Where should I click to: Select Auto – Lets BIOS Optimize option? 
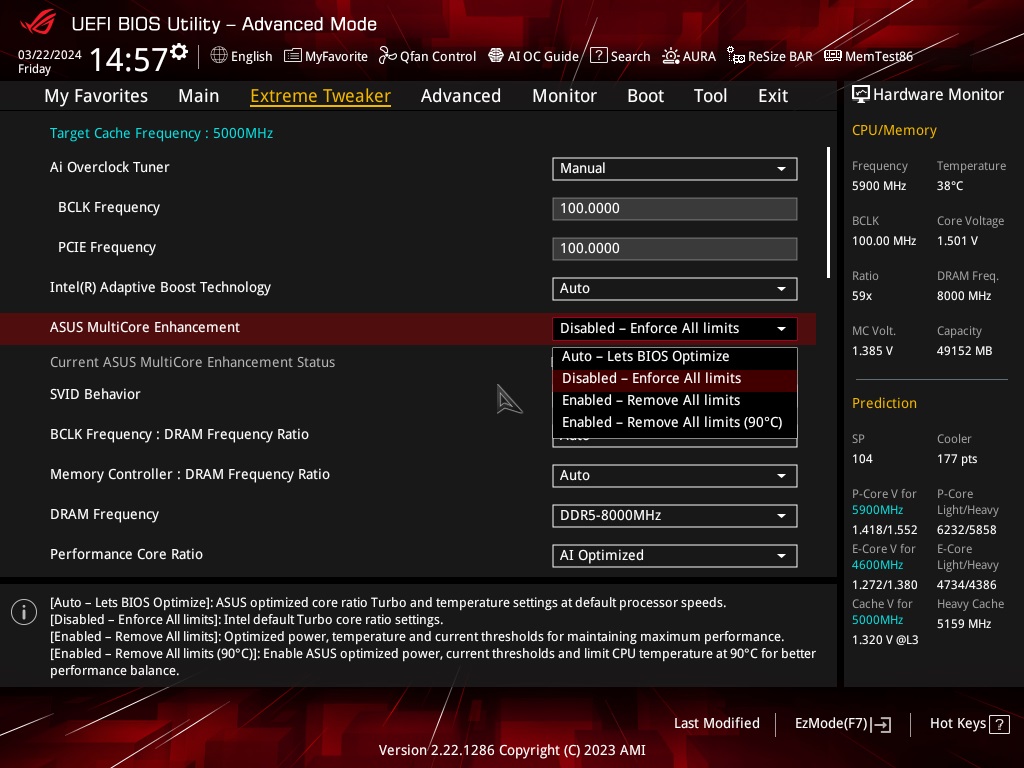[x=675, y=357]
